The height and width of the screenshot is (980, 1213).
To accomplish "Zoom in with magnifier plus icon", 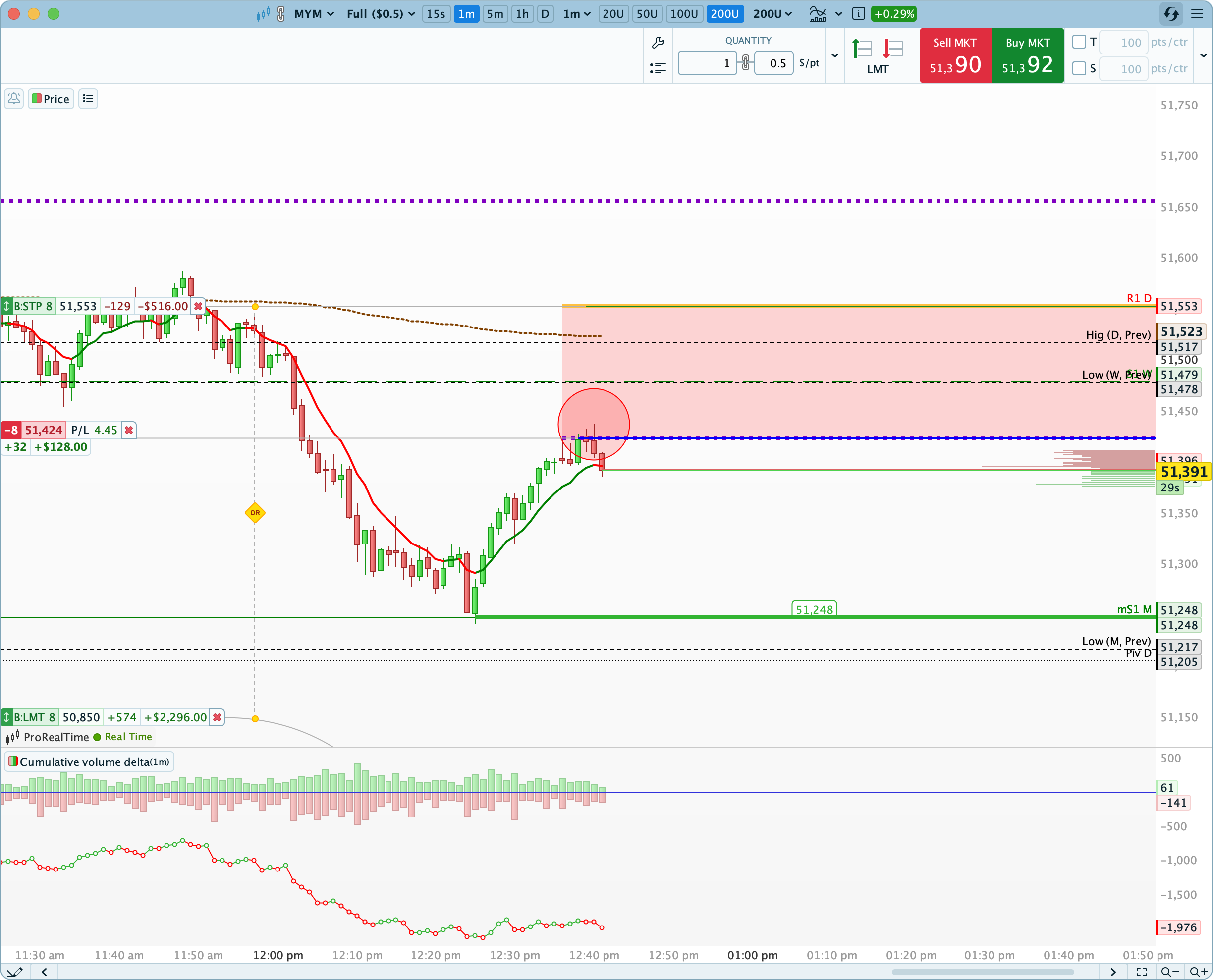I will (1198, 972).
